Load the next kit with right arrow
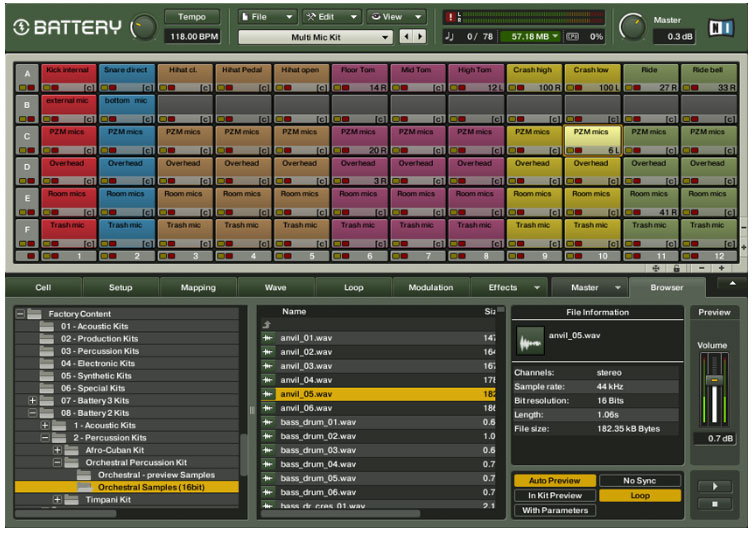Screen dimensions: 754x535 point(420,37)
